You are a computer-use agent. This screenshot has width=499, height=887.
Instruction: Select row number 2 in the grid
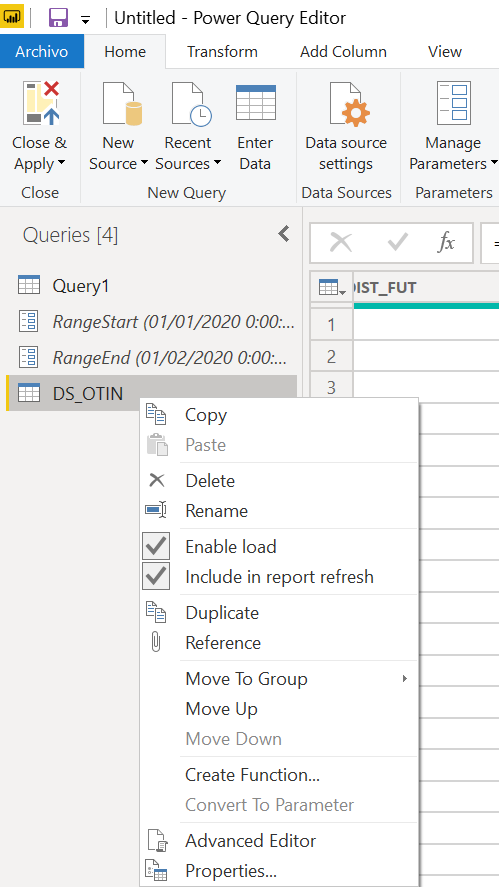click(x=332, y=356)
